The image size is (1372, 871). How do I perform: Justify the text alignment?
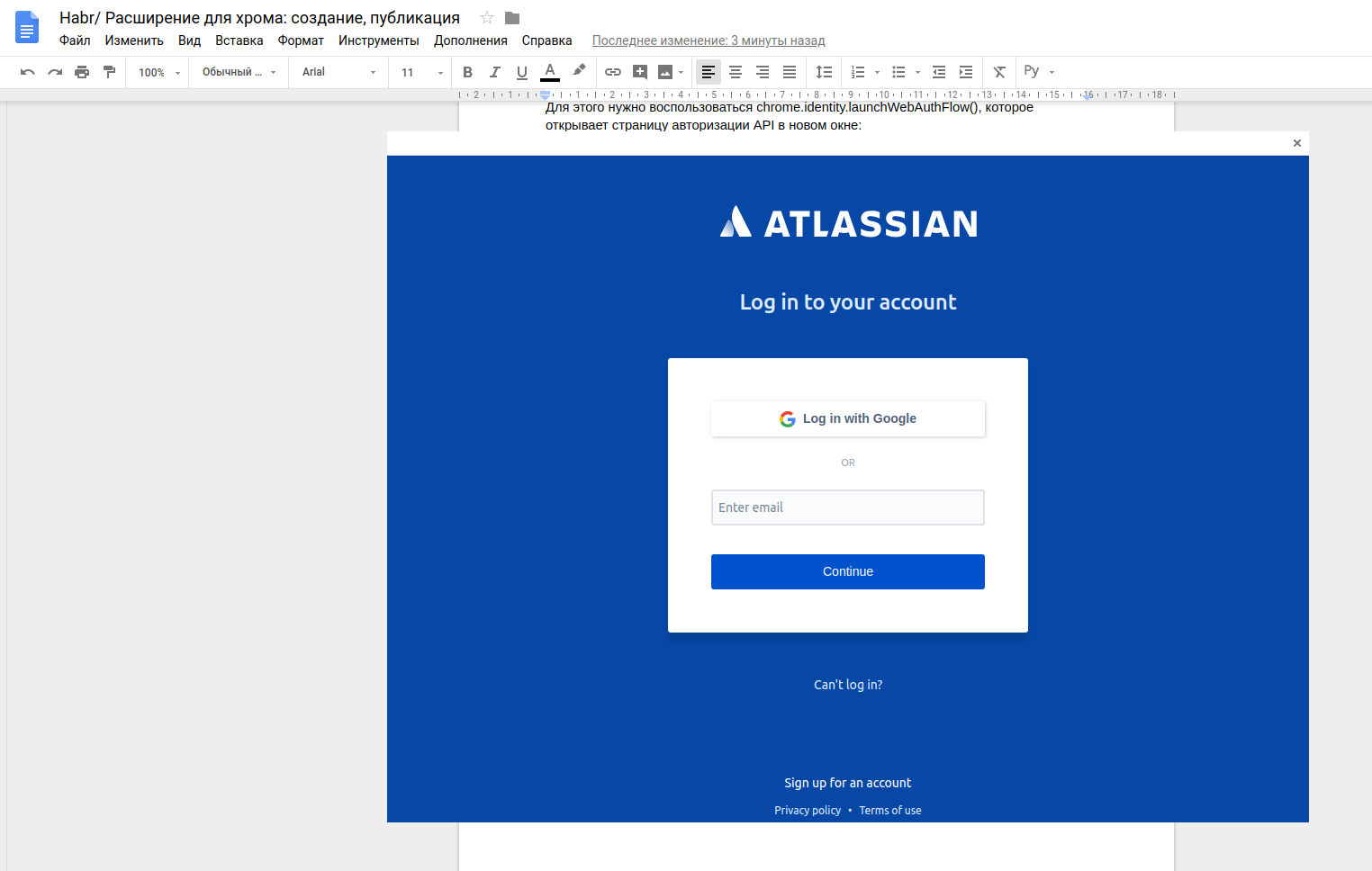tap(790, 72)
